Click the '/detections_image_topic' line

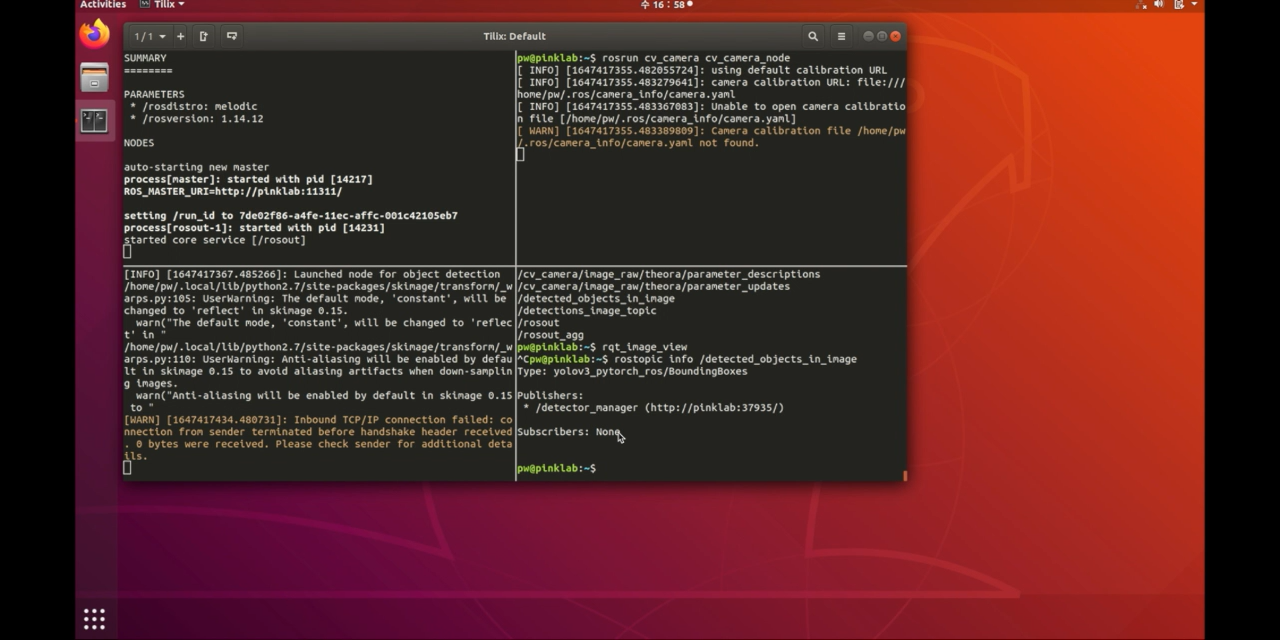(587, 310)
